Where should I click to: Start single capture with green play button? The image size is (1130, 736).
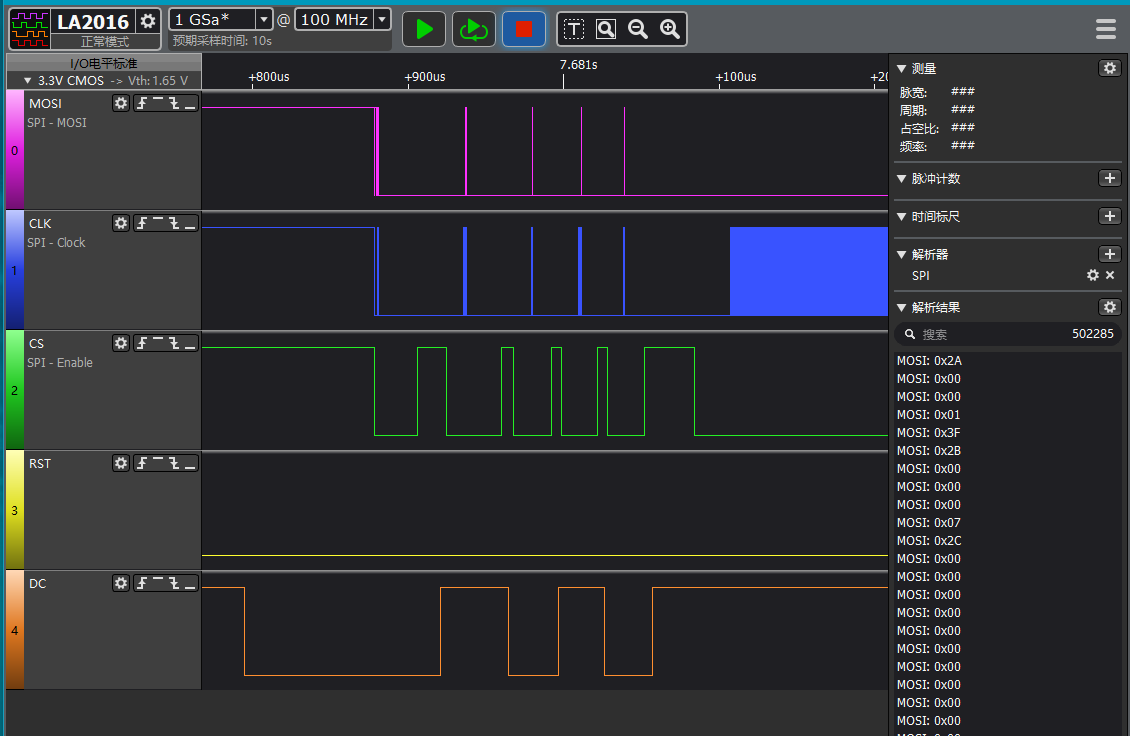424,29
